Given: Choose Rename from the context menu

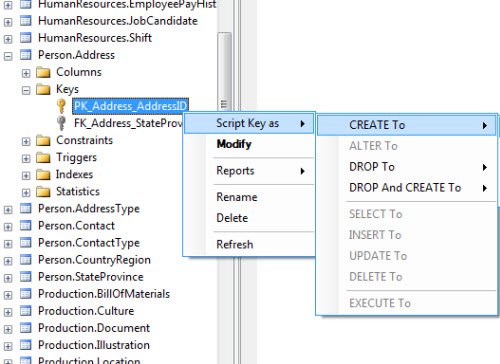Looking at the screenshot, I should coord(249,197).
